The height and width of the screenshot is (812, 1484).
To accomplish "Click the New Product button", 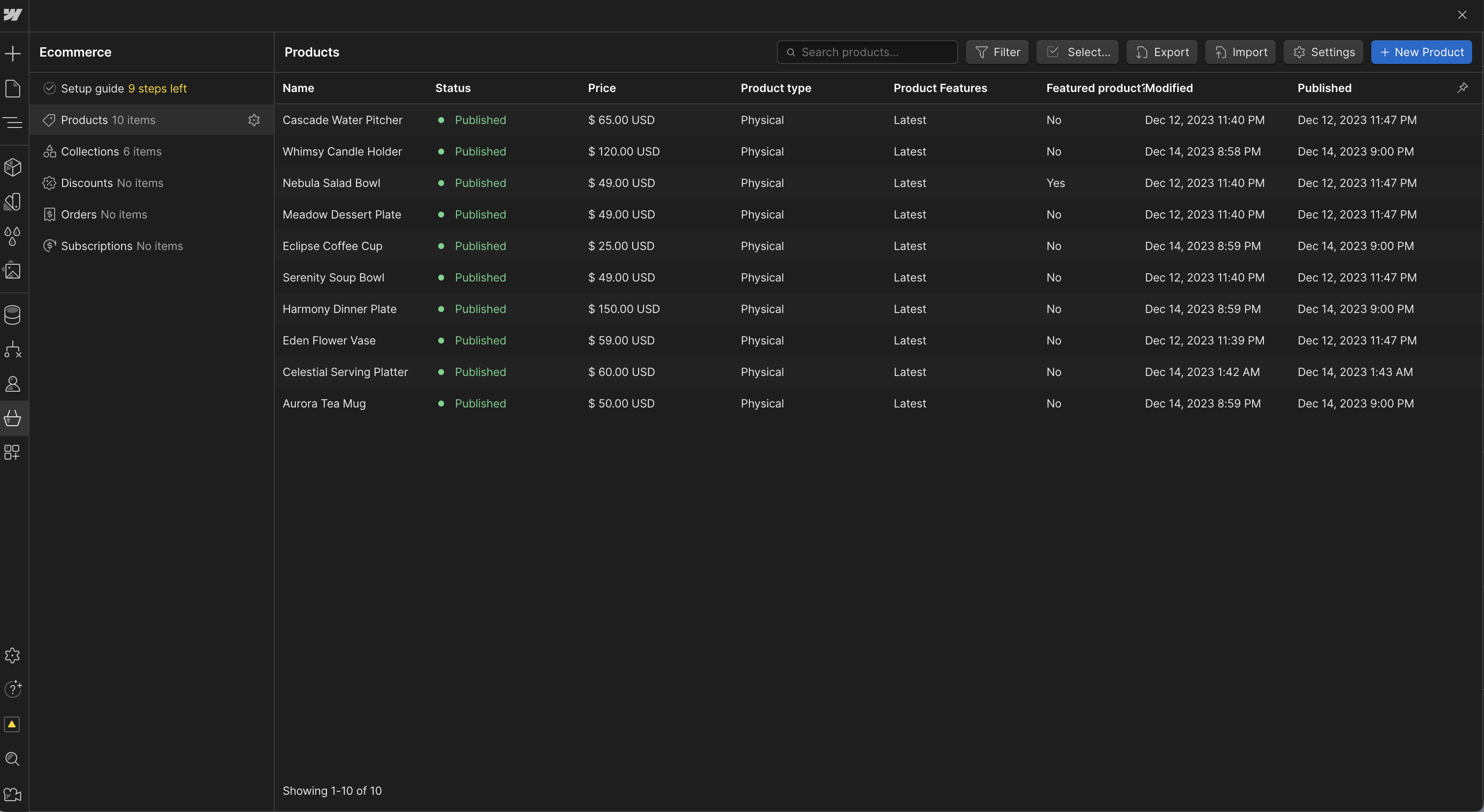I will [1421, 52].
